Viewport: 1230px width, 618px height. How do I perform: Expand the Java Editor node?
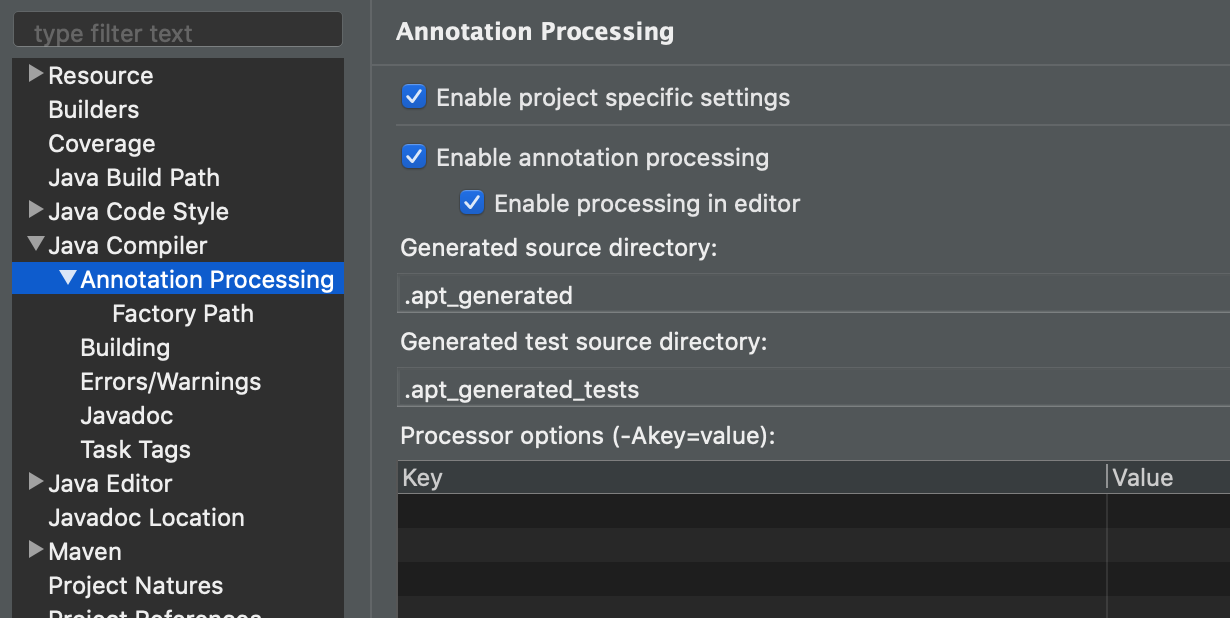(36, 482)
